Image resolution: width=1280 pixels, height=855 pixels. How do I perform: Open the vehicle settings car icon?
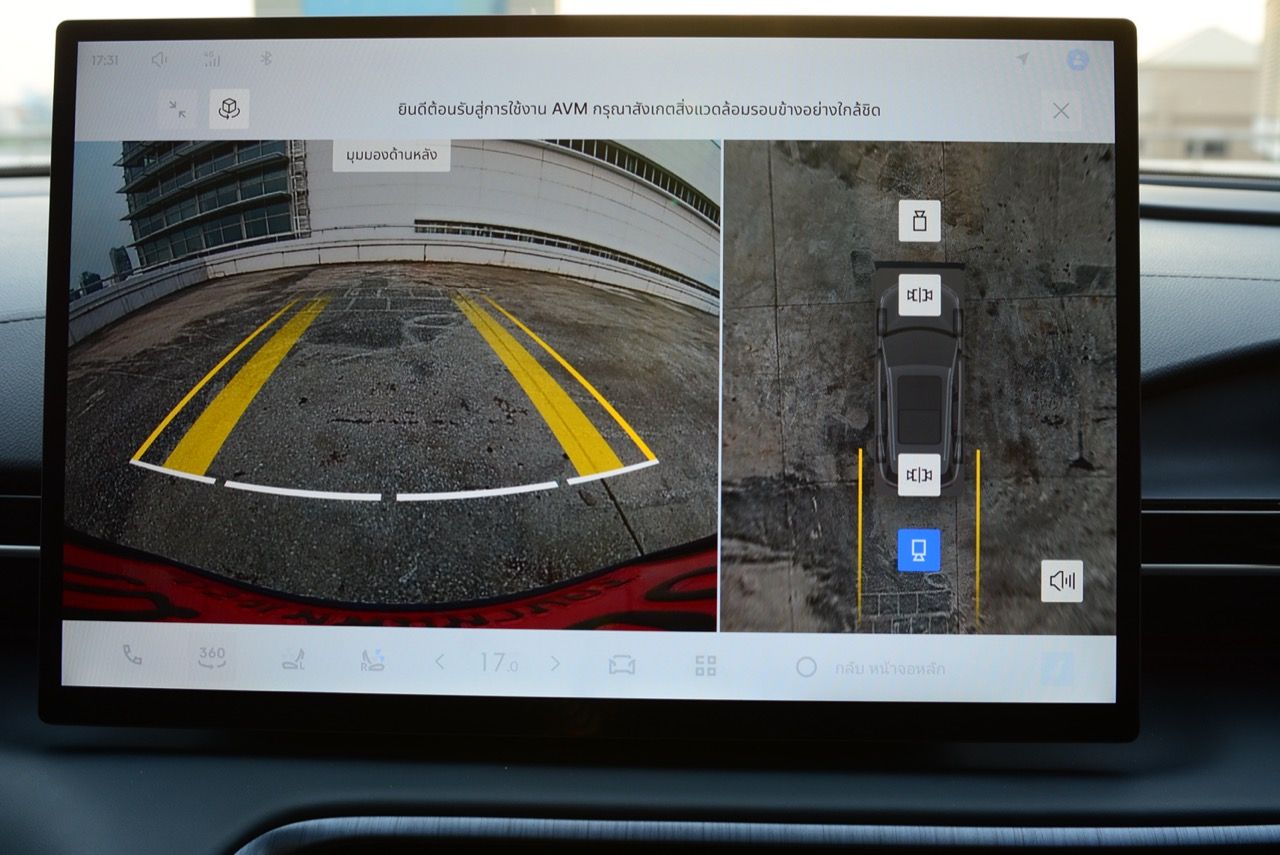tap(622, 665)
